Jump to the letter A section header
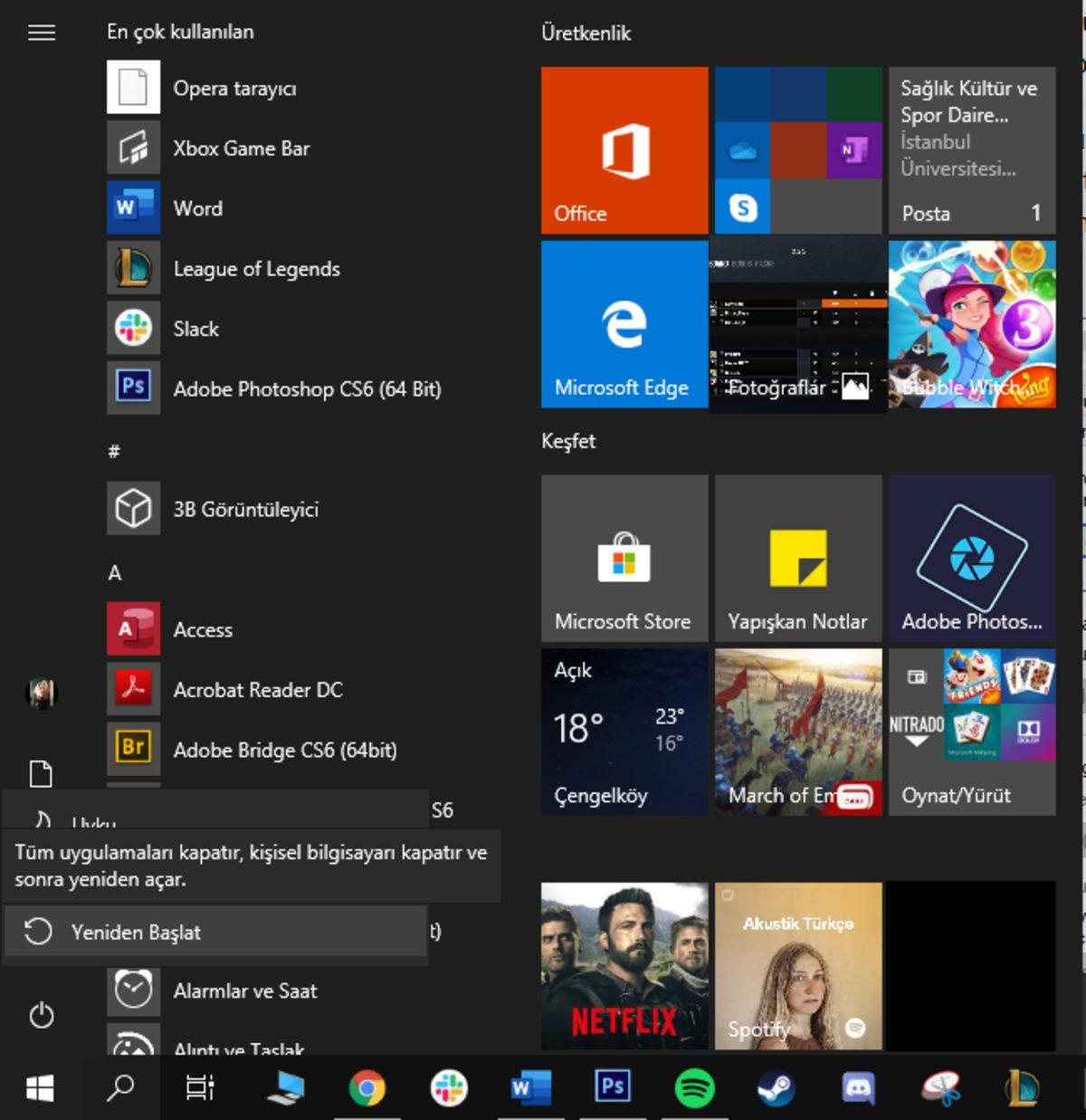This screenshot has height=1120, width=1086. coord(115,572)
